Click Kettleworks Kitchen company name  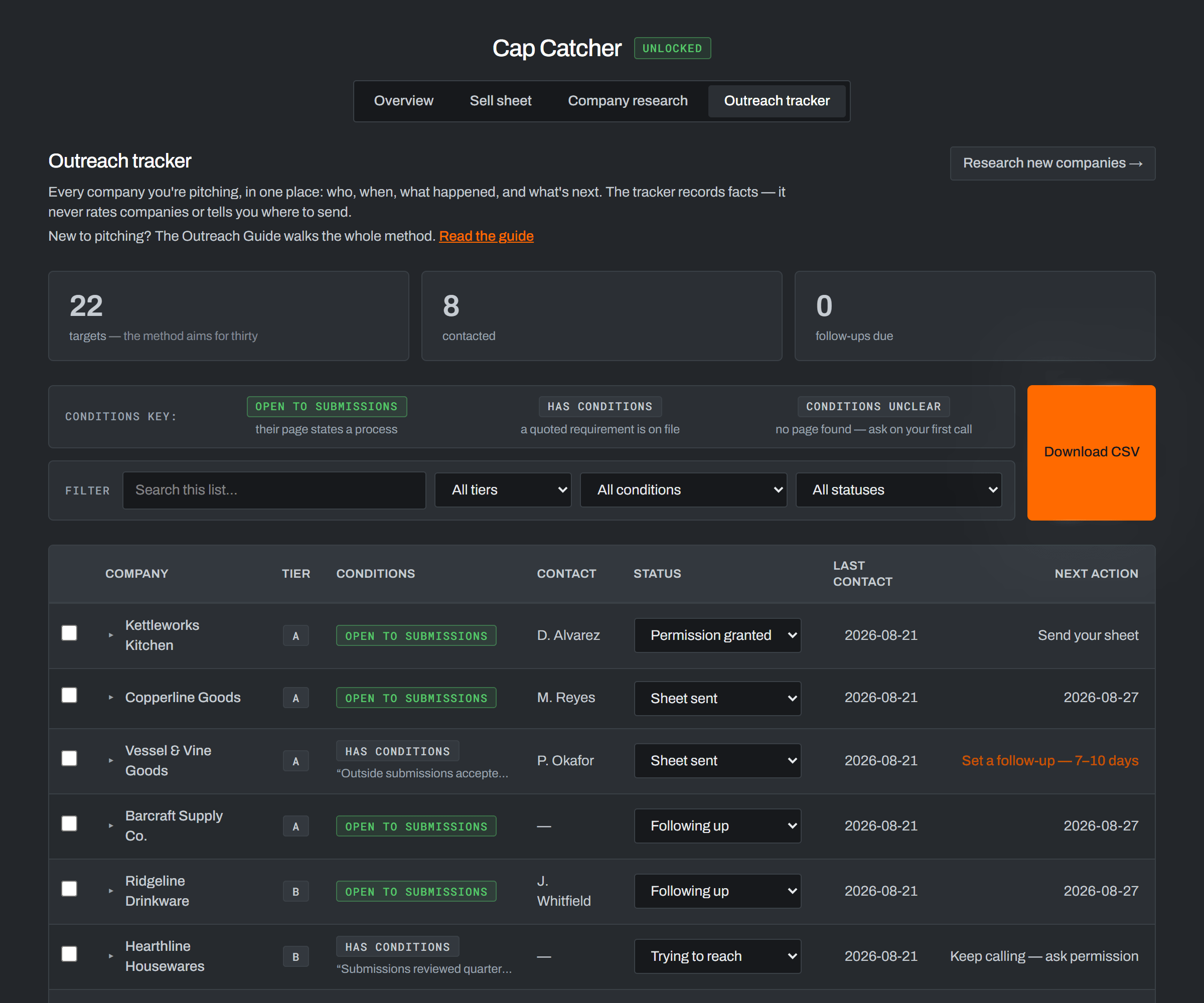pos(162,635)
